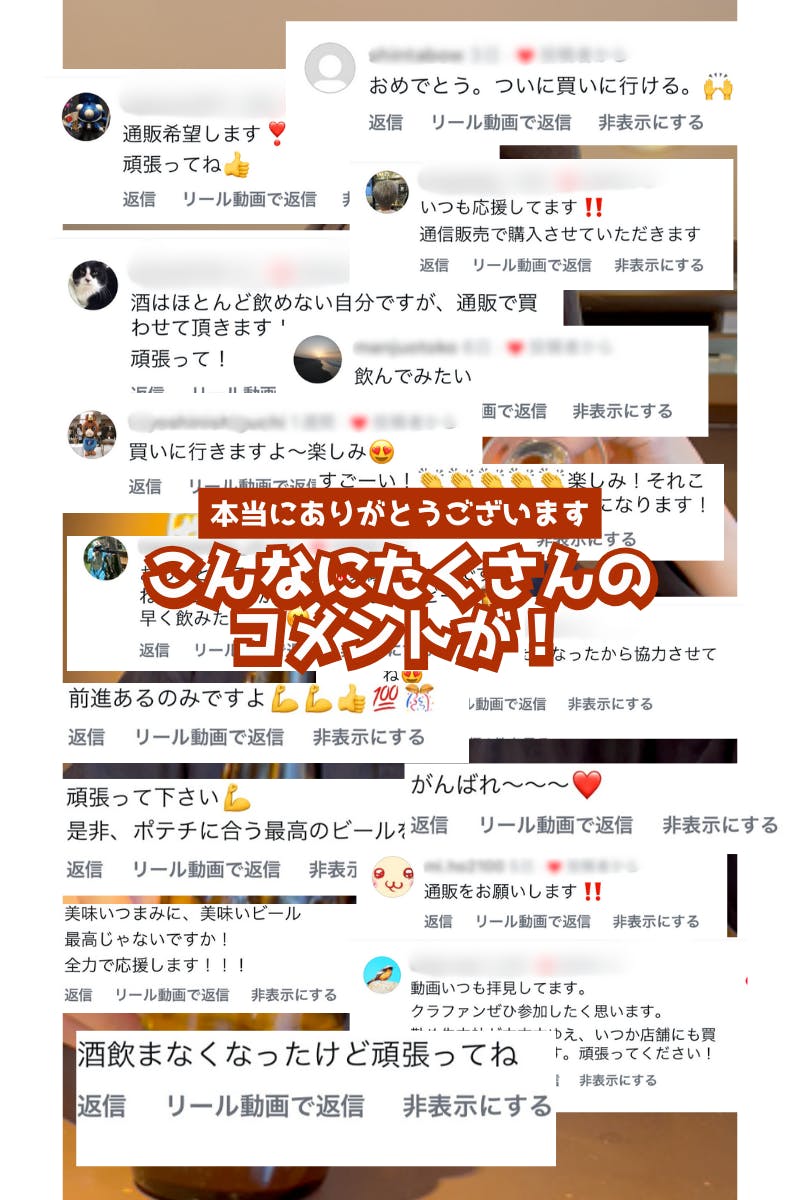This screenshot has height=1200, width=800.
Task: Open the cat avatar profile picture
Action: point(93,285)
